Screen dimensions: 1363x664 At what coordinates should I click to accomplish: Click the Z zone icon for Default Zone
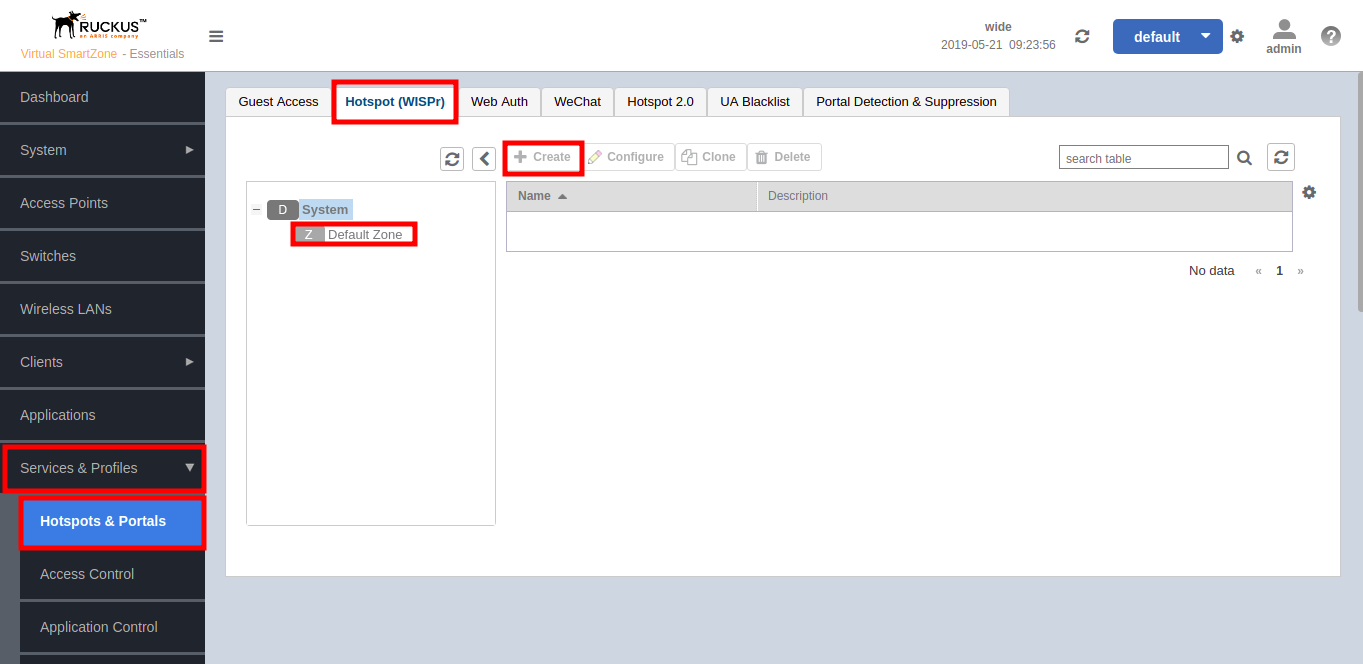[309, 235]
